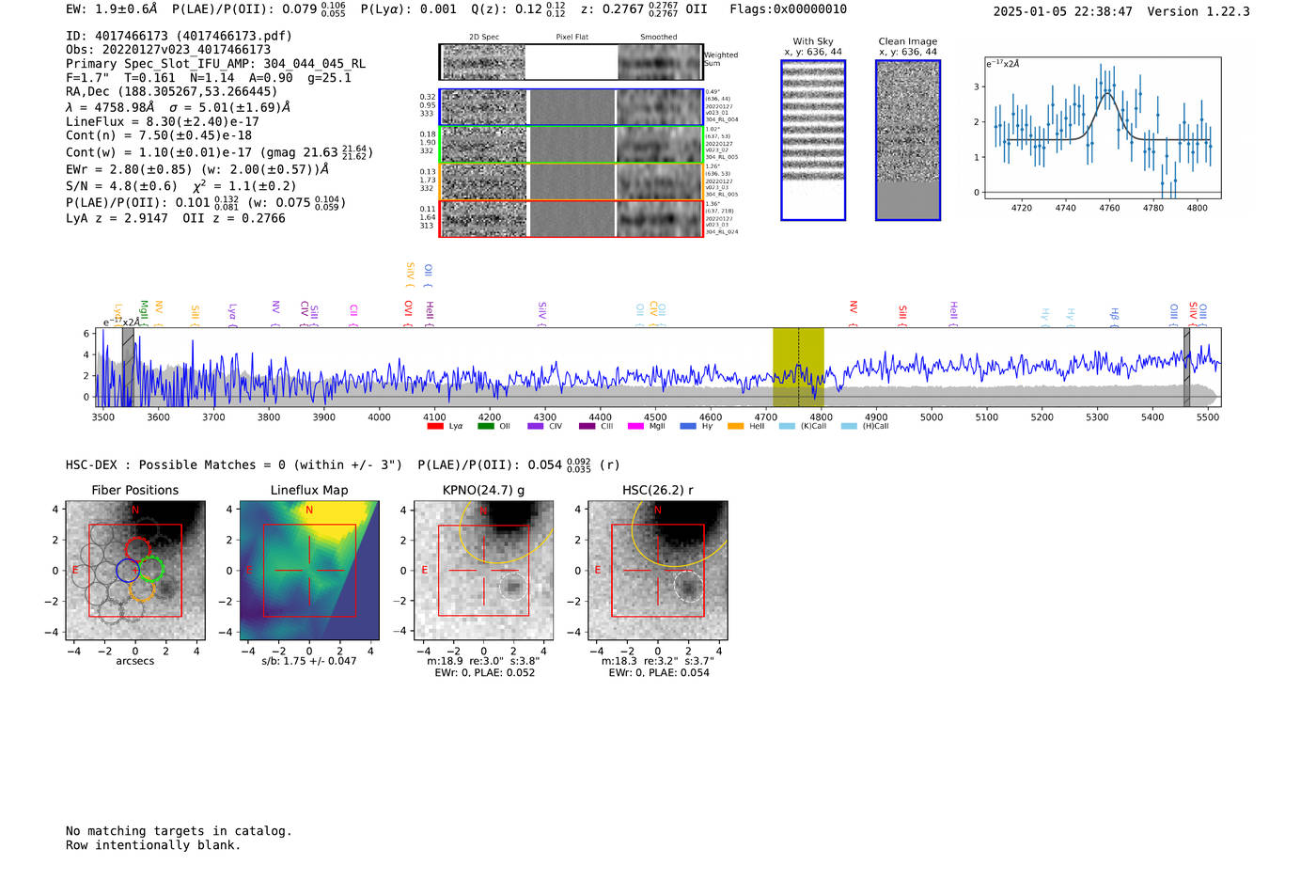The width and height of the screenshot is (1316, 896).
Task: Open the With Sky image thumbnail
Action: 813,140
